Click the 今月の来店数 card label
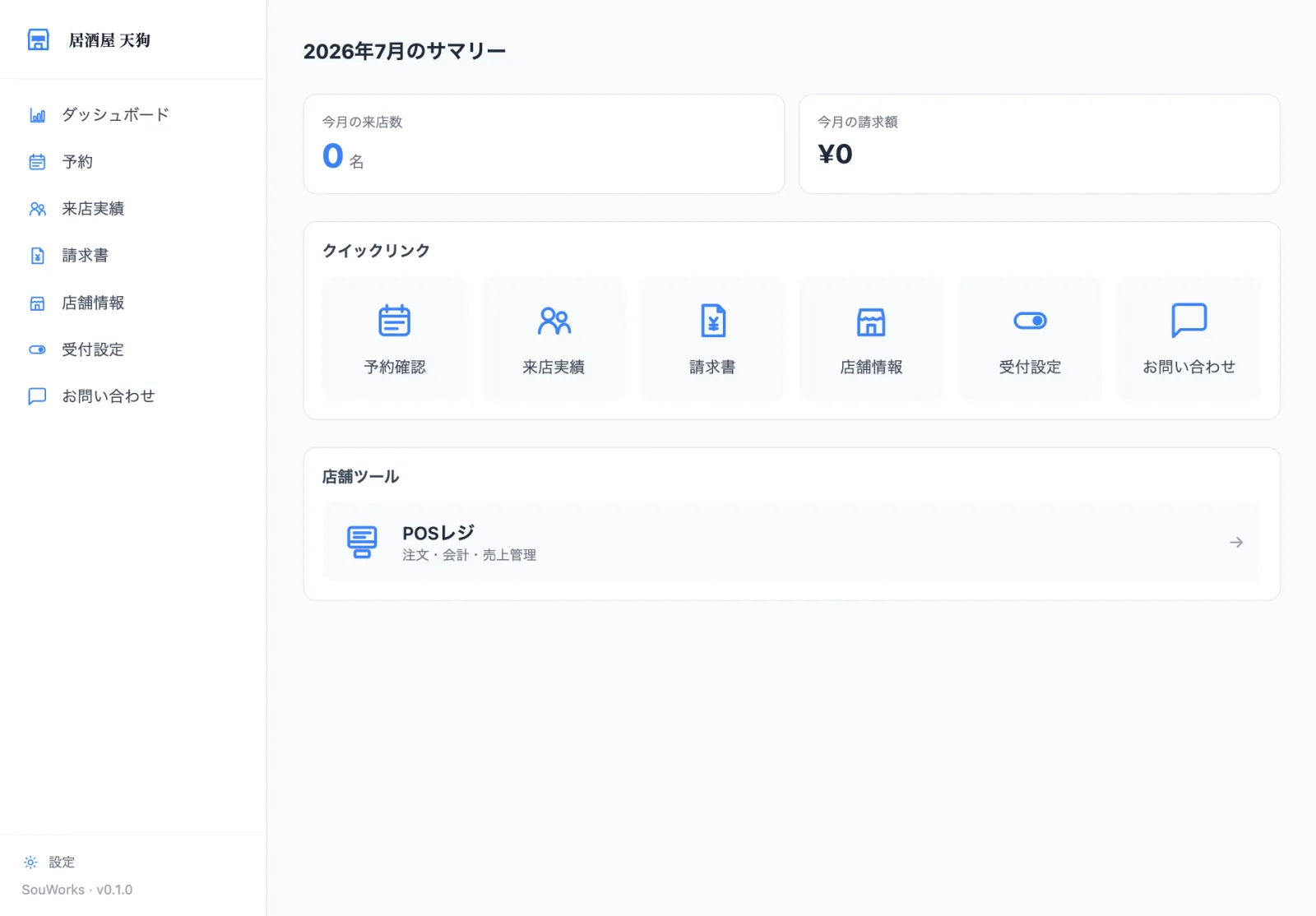The width and height of the screenshot is (1316, 916). 363,122
